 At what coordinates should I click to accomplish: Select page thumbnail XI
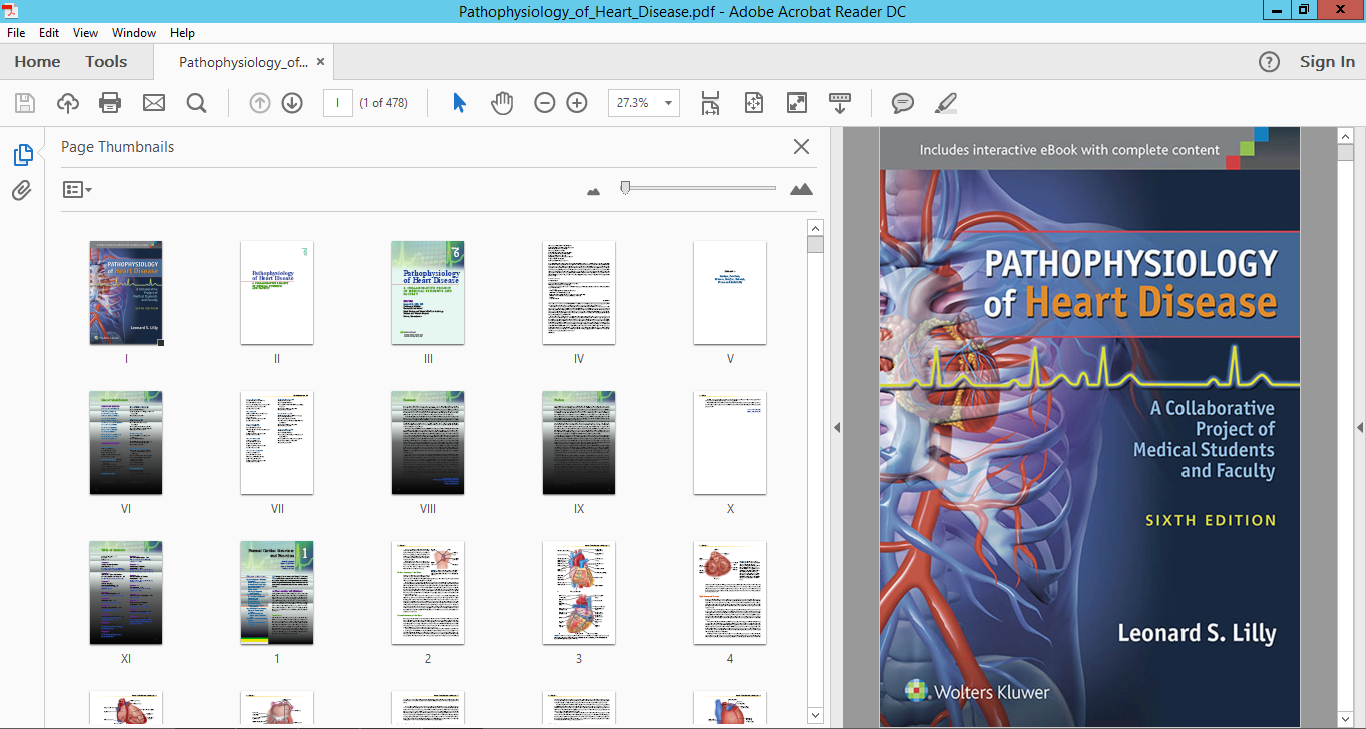[x=126, y=593]
